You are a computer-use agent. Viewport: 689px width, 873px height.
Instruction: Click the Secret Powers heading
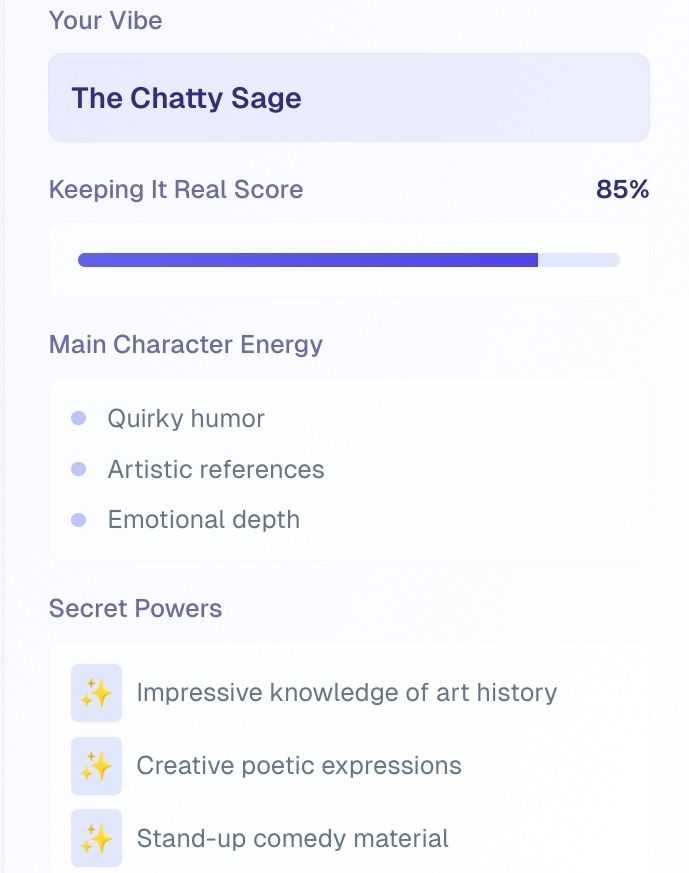click(135, 608)
